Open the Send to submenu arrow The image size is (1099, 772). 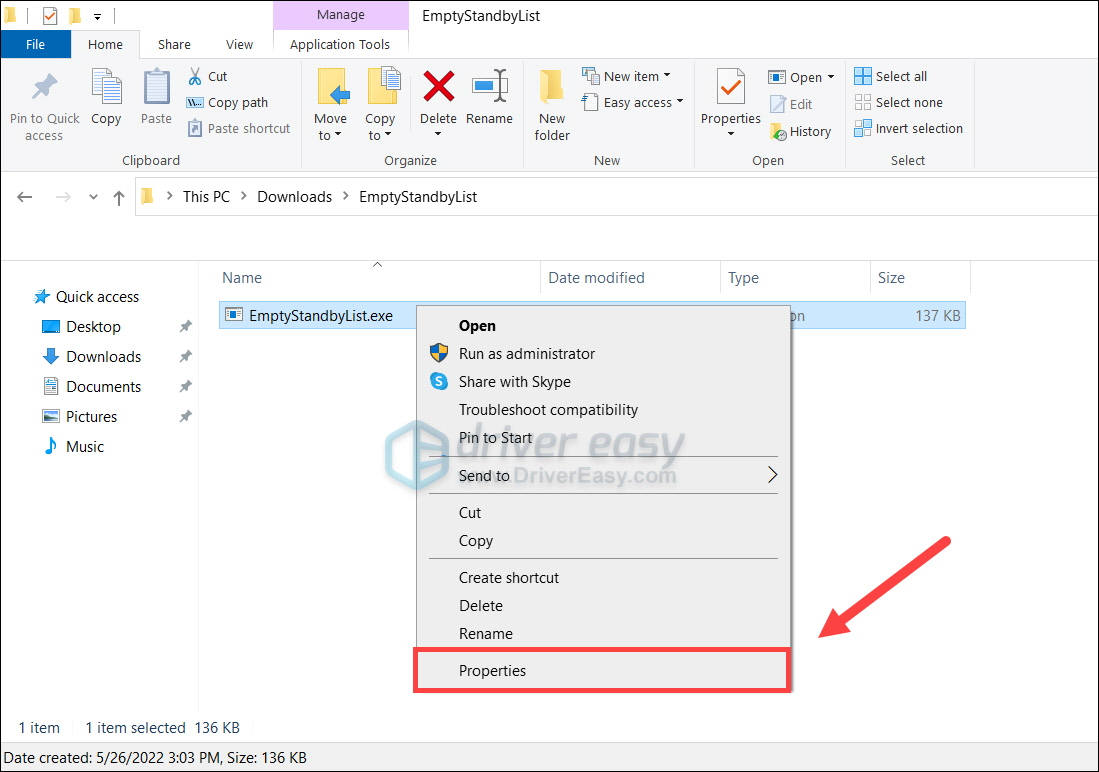(771, 476)
